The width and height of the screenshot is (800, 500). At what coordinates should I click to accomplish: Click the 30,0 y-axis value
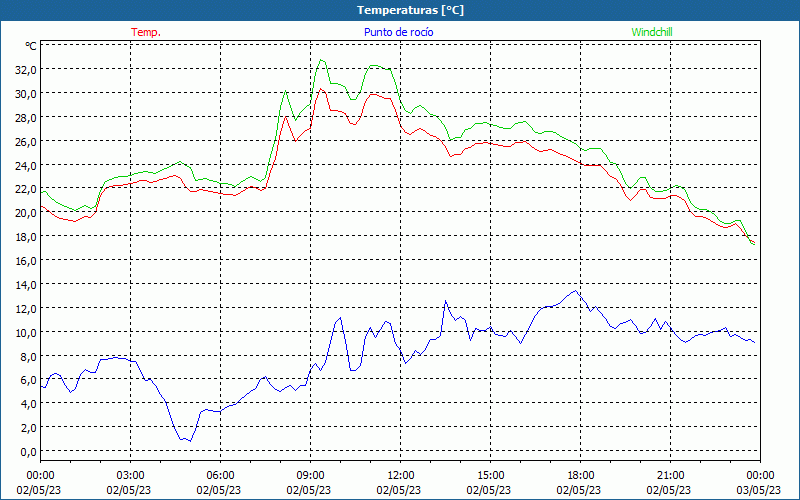pos(26,94)
